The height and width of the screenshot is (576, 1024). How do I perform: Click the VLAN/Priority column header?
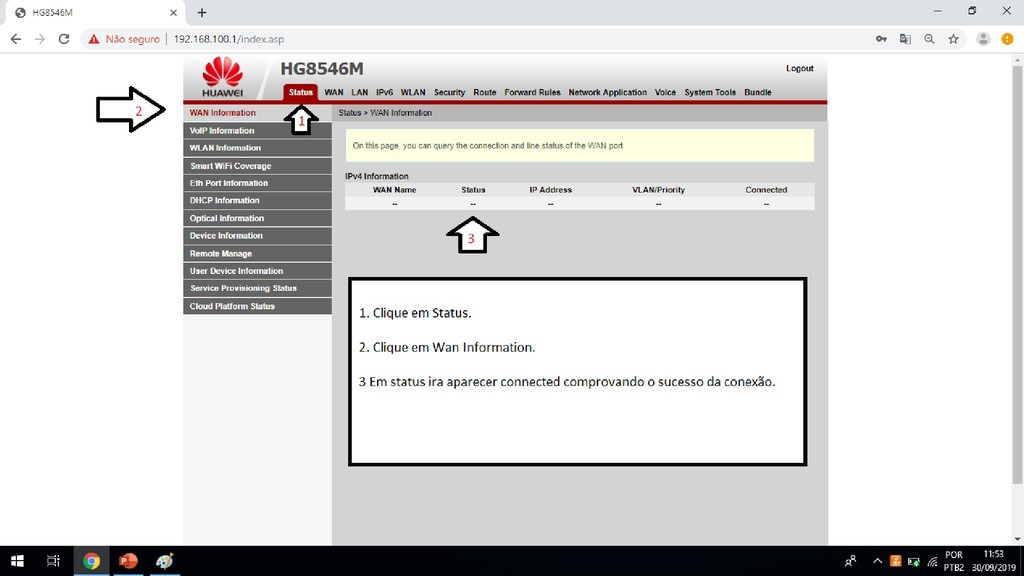tap(658, 190)
